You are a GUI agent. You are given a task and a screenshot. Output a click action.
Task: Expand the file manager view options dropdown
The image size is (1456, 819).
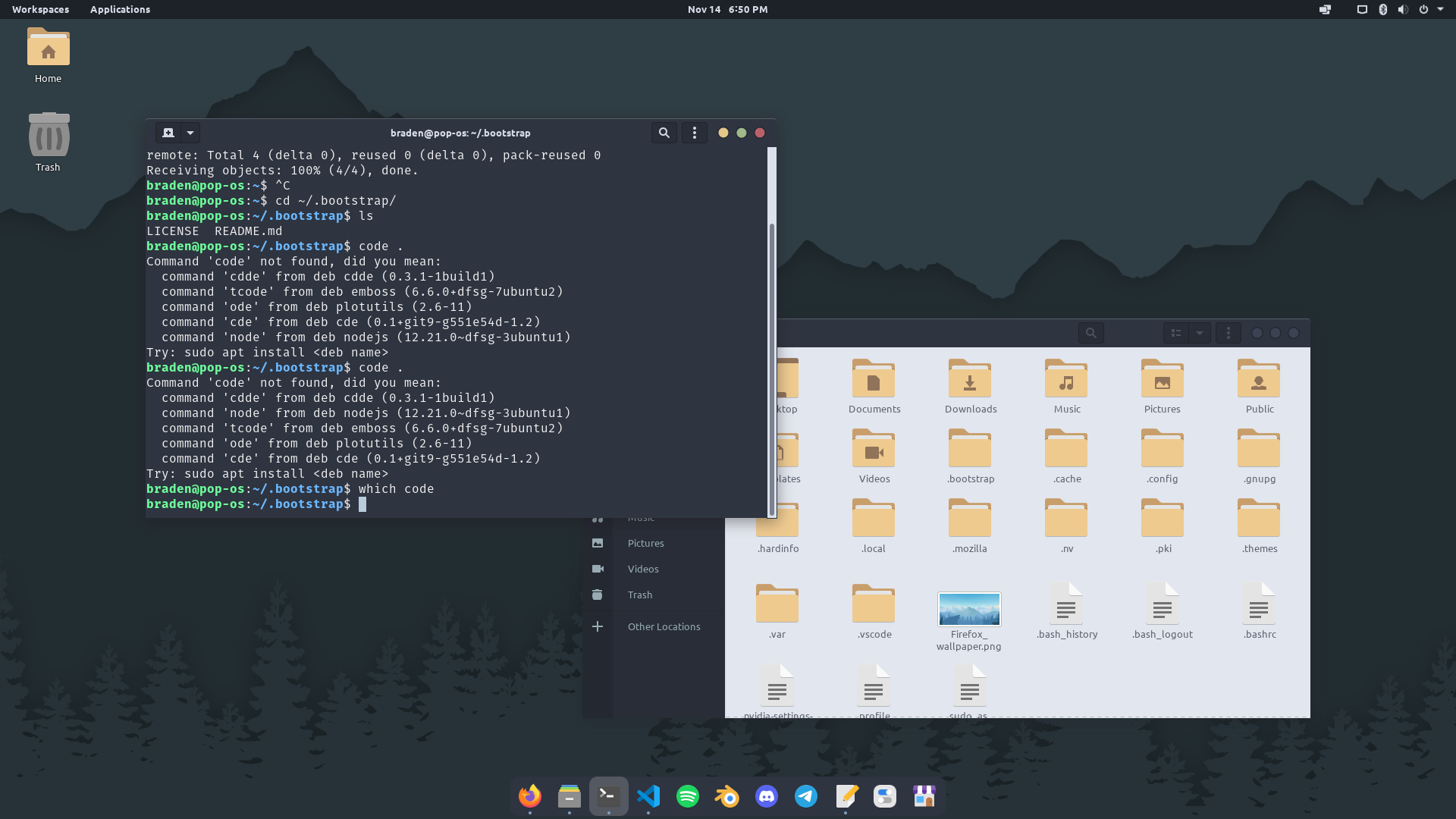1200,333
